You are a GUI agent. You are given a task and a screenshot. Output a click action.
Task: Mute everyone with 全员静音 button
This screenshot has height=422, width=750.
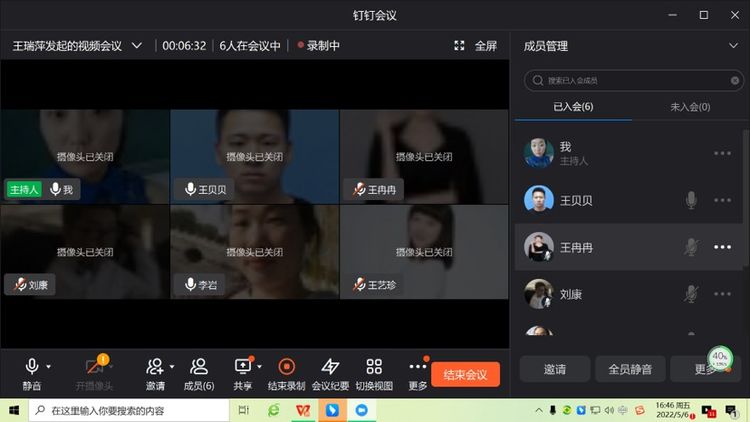[x=630, y=369]
